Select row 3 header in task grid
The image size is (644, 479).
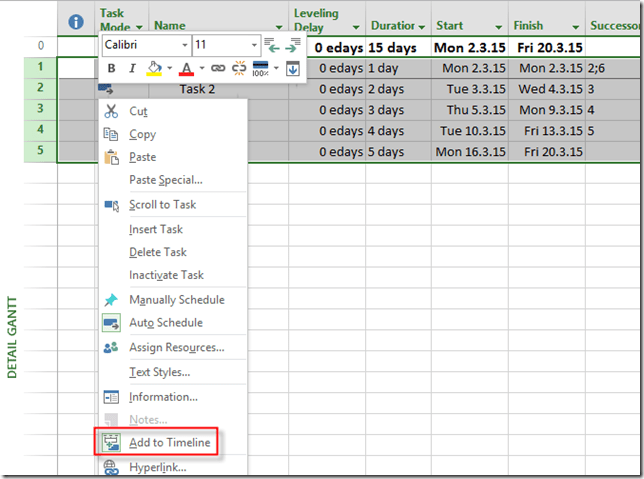pyautogui.click(x=40, y=109)
